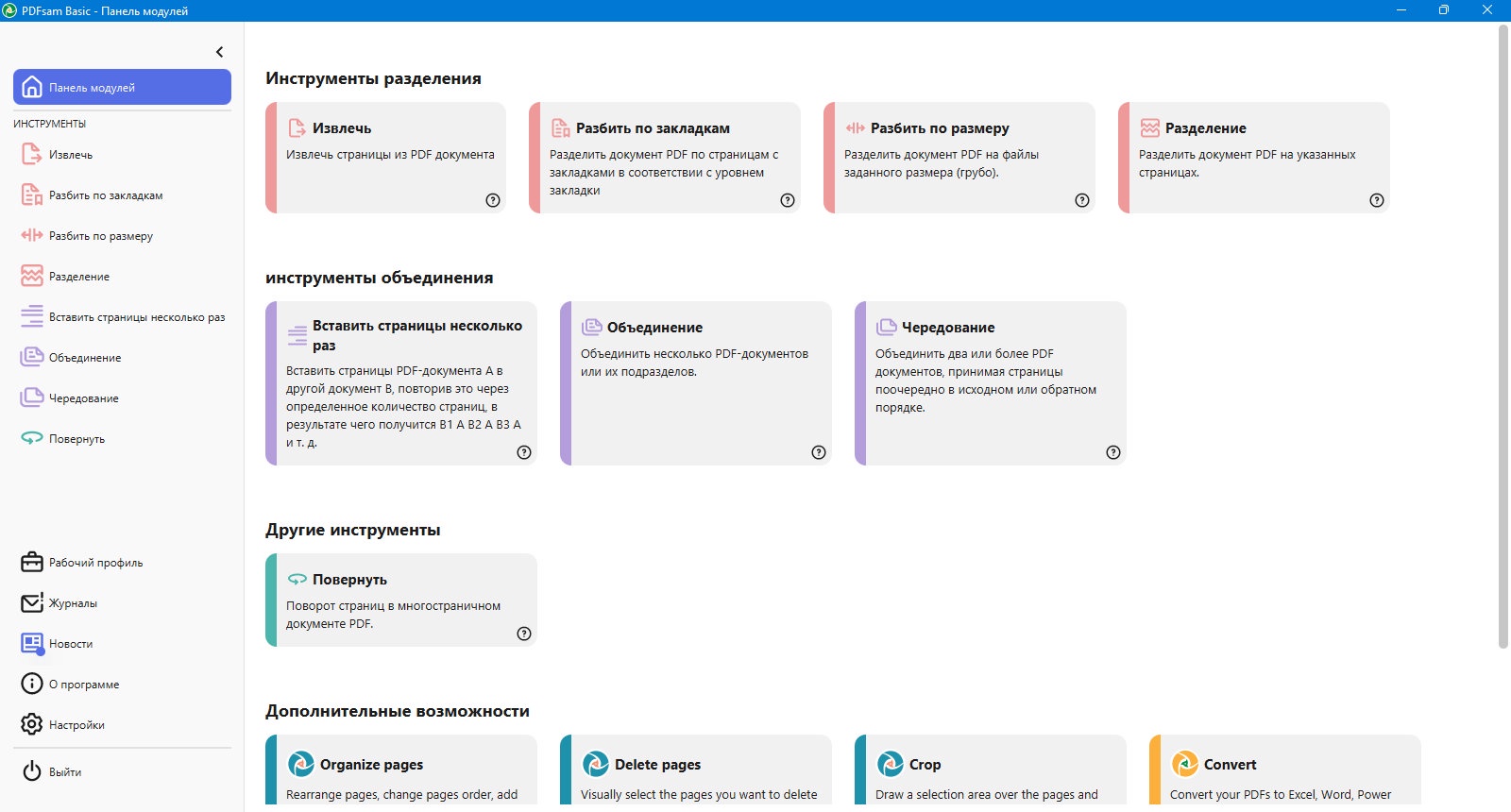
Task: Click the Другие инструменты heading
Action: click(x=352, y=530)
